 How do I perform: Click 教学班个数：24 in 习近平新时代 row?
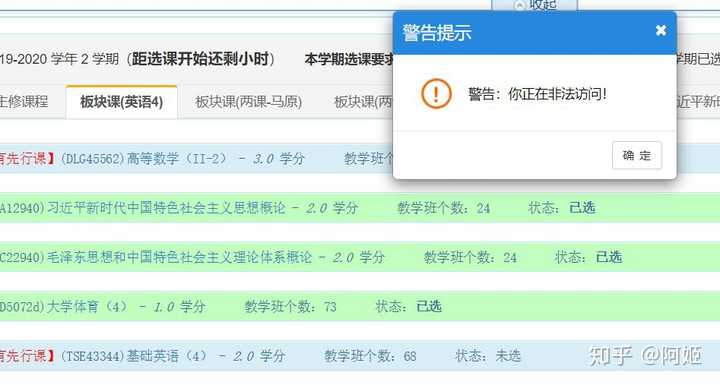tap(444, 208)
